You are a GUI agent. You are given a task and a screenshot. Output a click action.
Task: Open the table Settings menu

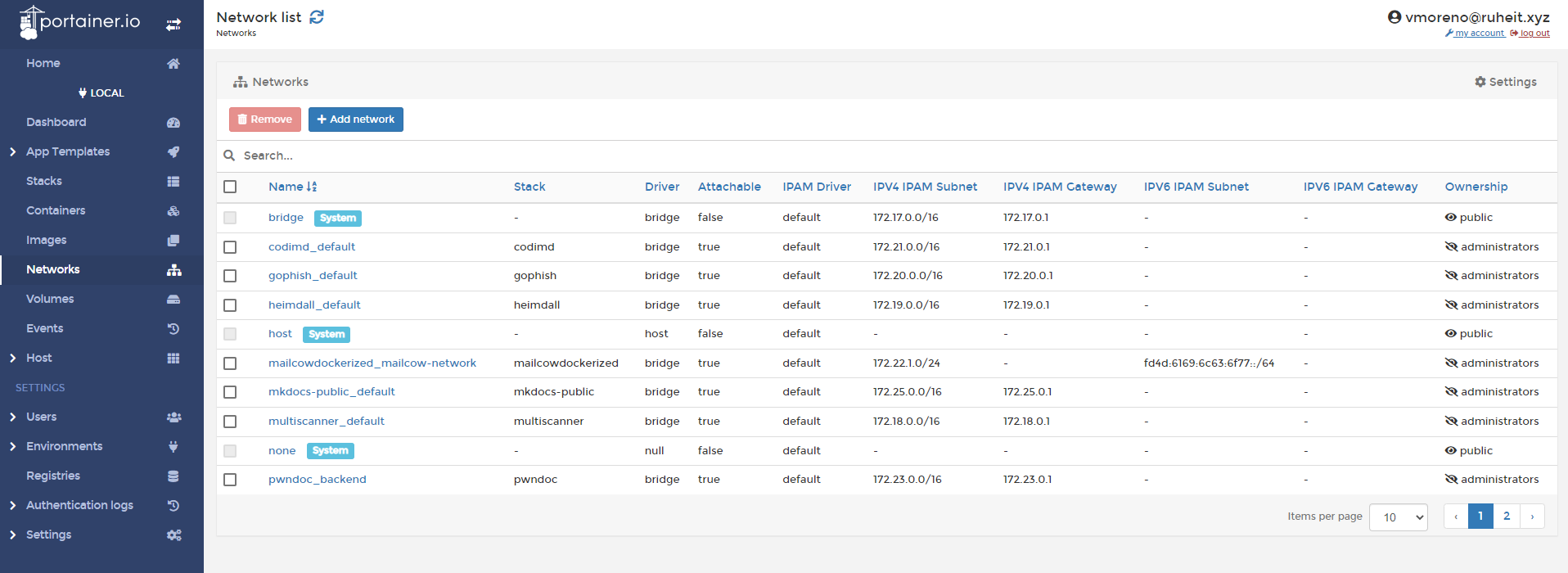pos(1505,82)
